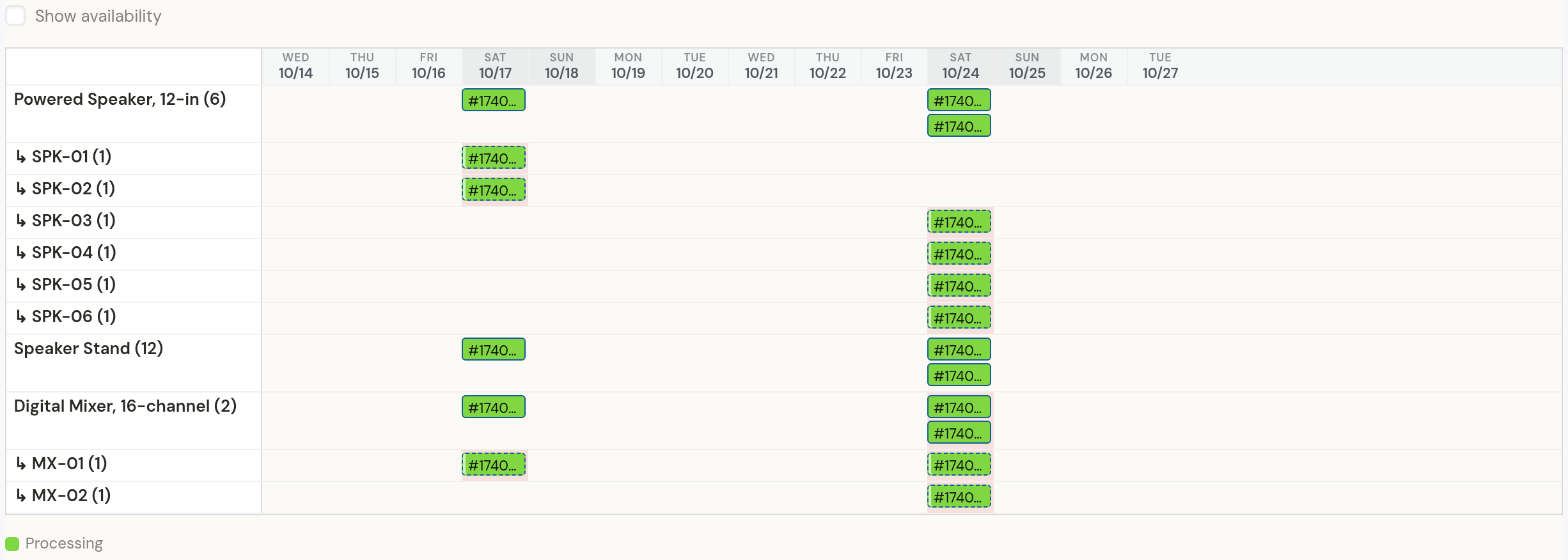
Task: Open the MX-02 reservation on 10/24
Action: (959, 497)
